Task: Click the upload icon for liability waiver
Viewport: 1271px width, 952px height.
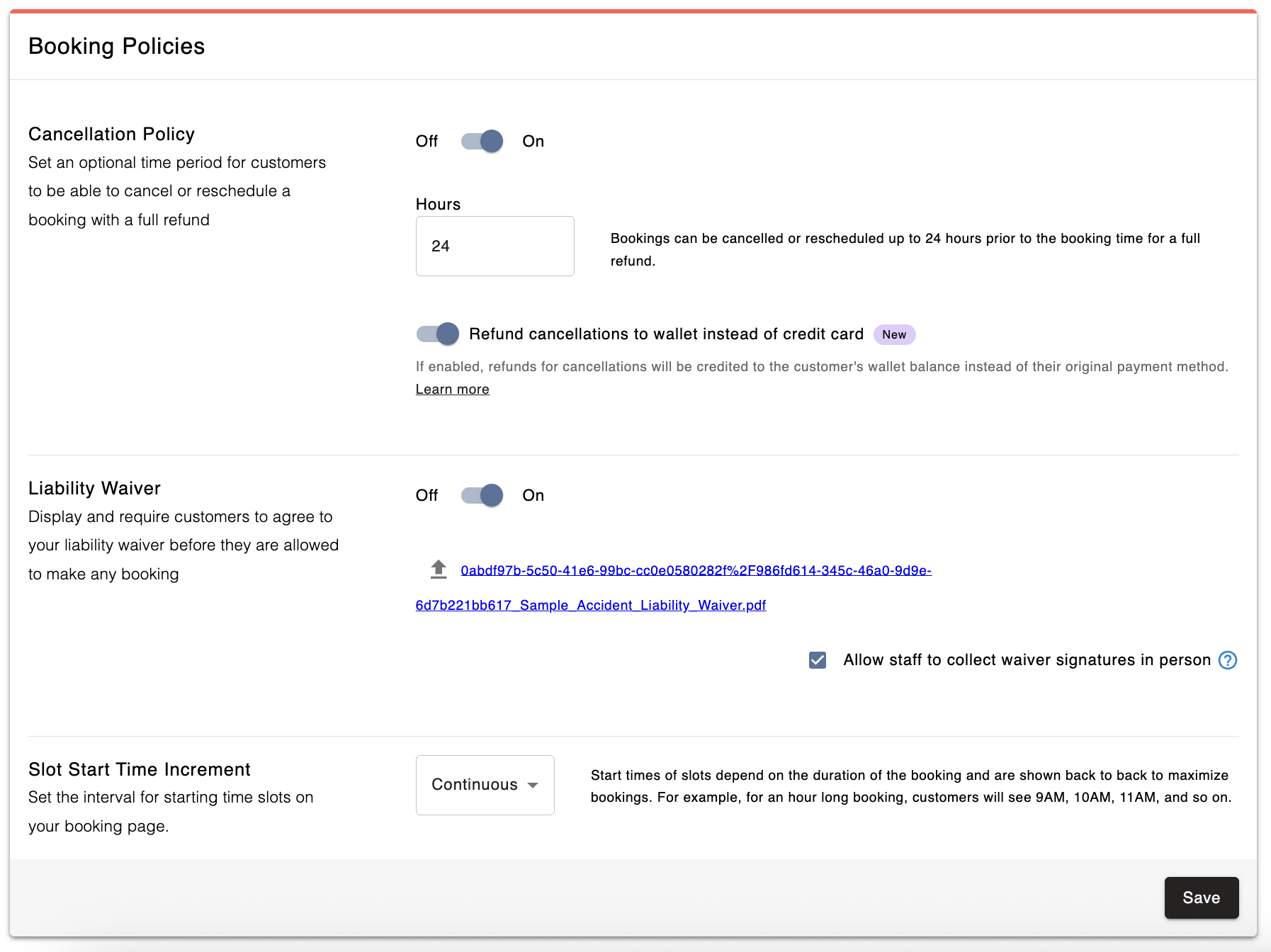Action: 439,569
